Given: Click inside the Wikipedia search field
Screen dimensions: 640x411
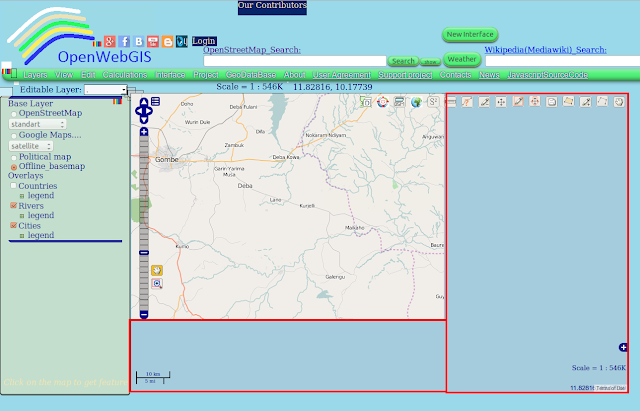Looking at the screenshot, I should pyautogui.click(x=562, y=61).
